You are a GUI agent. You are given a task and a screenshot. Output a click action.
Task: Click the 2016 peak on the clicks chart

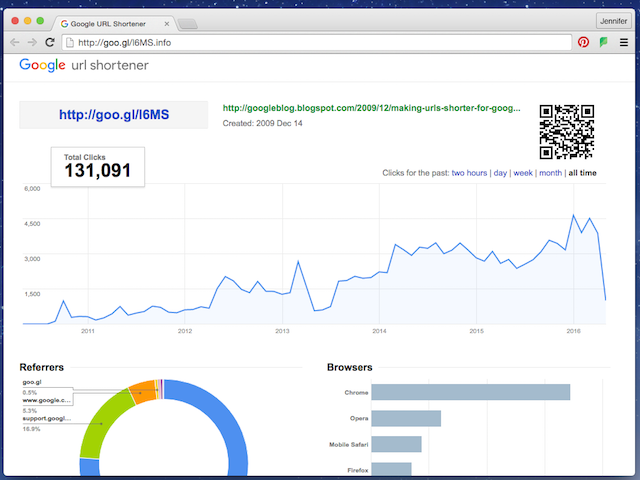coord(573,215)
